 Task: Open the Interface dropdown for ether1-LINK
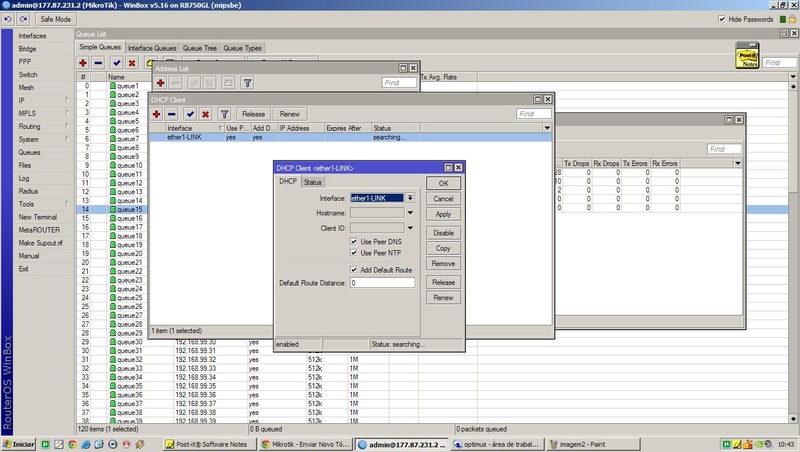coord(410,199)
